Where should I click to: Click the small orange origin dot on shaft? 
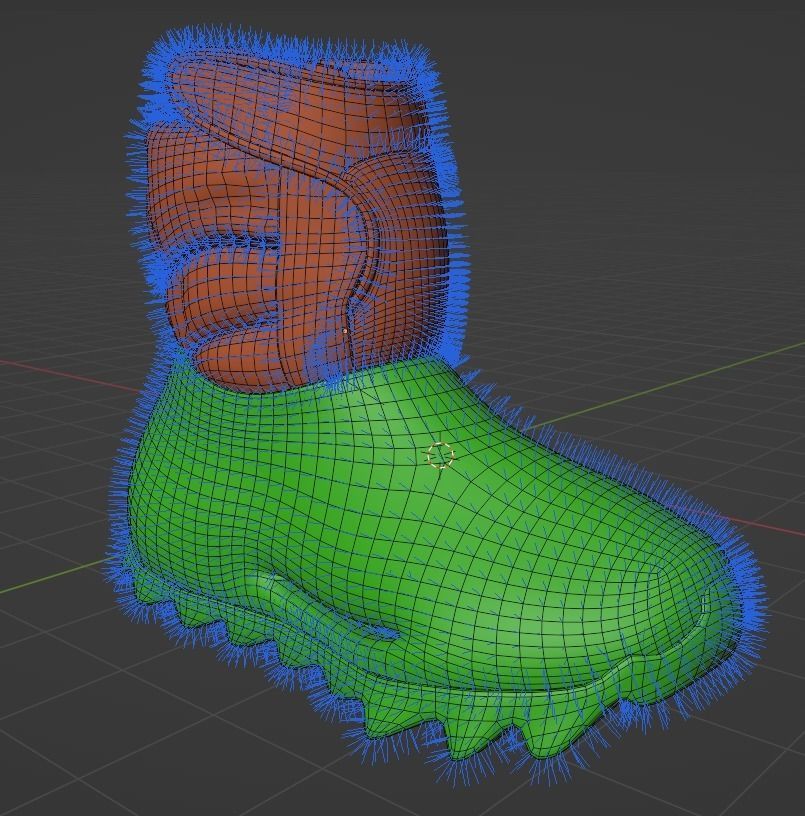click(x=345, y=330)
